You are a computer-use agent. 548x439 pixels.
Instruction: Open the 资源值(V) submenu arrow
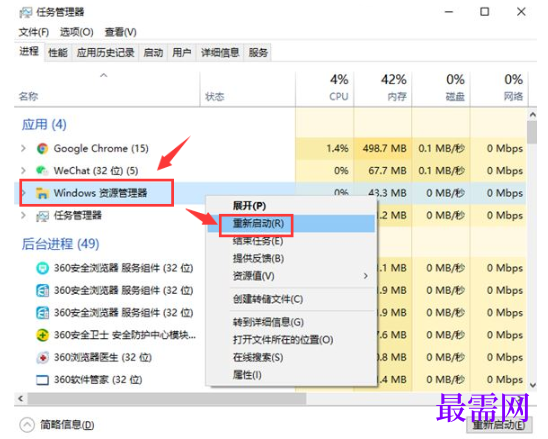366,276
